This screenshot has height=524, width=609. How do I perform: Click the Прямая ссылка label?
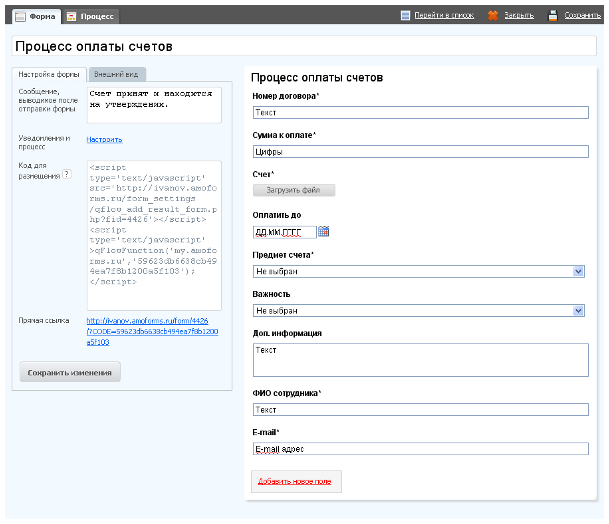pos(44,320)
